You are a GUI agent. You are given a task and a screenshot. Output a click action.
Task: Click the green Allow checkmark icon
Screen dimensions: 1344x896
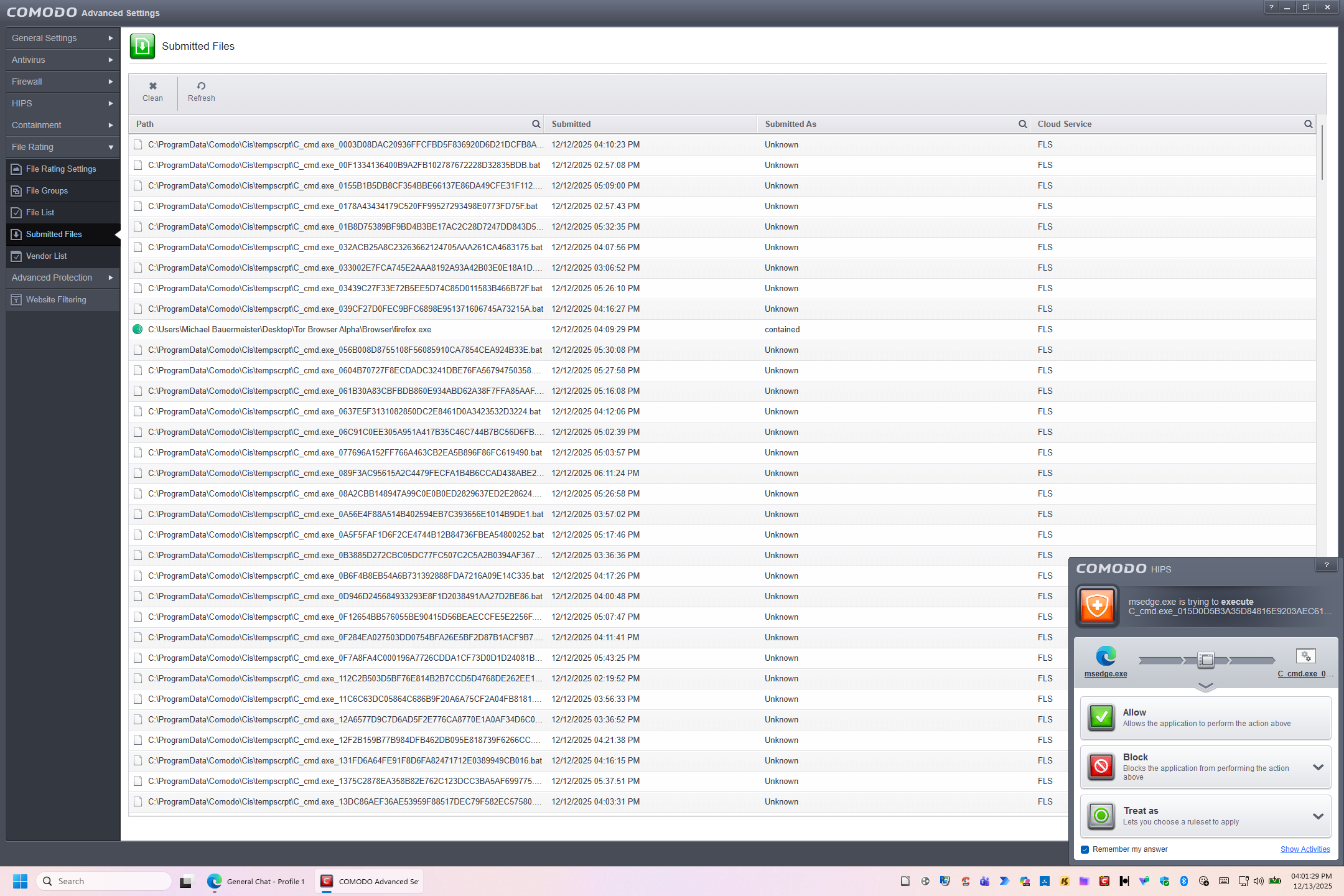1101,717
